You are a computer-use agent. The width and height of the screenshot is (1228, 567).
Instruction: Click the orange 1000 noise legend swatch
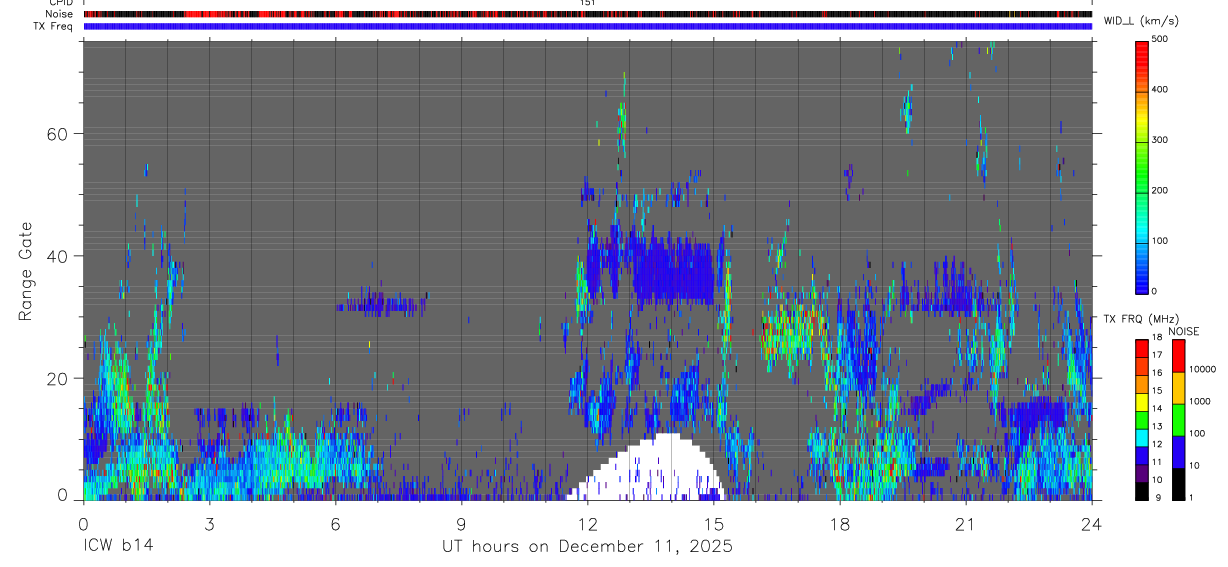click(x=1178, y=388)
